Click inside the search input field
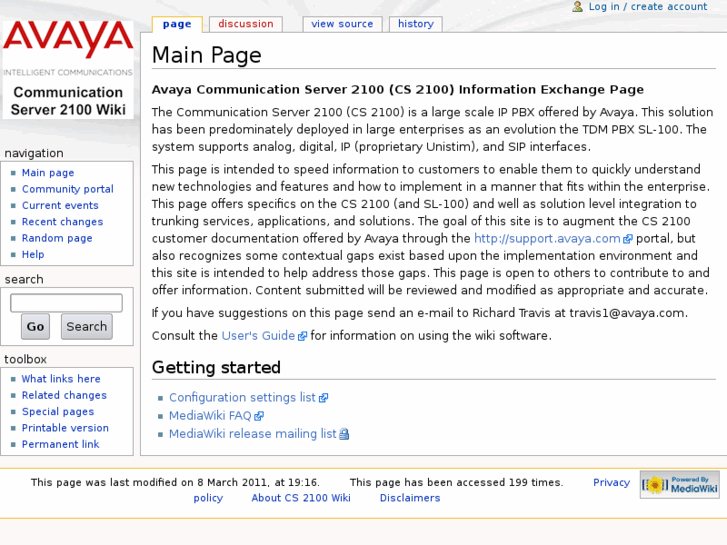This screenshot has width=727, height=545. click(x=66, y=302)
